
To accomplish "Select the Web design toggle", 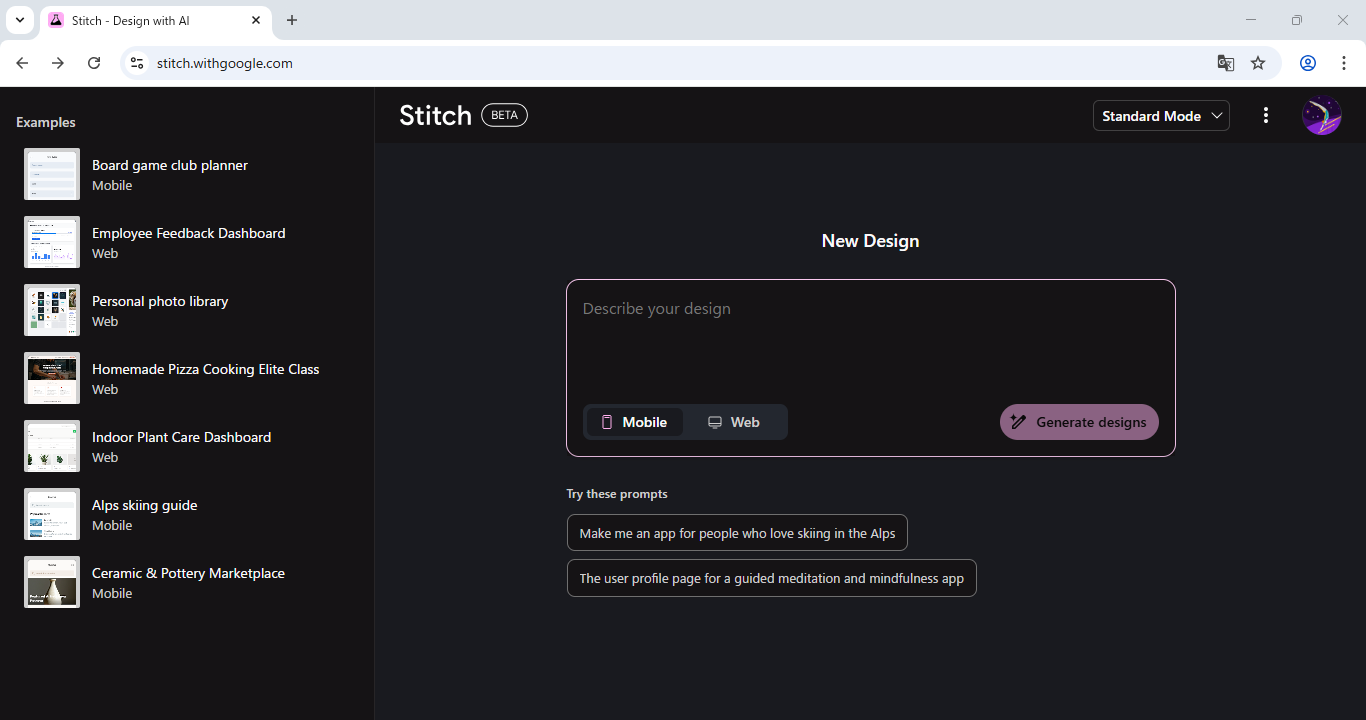I will click(x=735, y=422).
